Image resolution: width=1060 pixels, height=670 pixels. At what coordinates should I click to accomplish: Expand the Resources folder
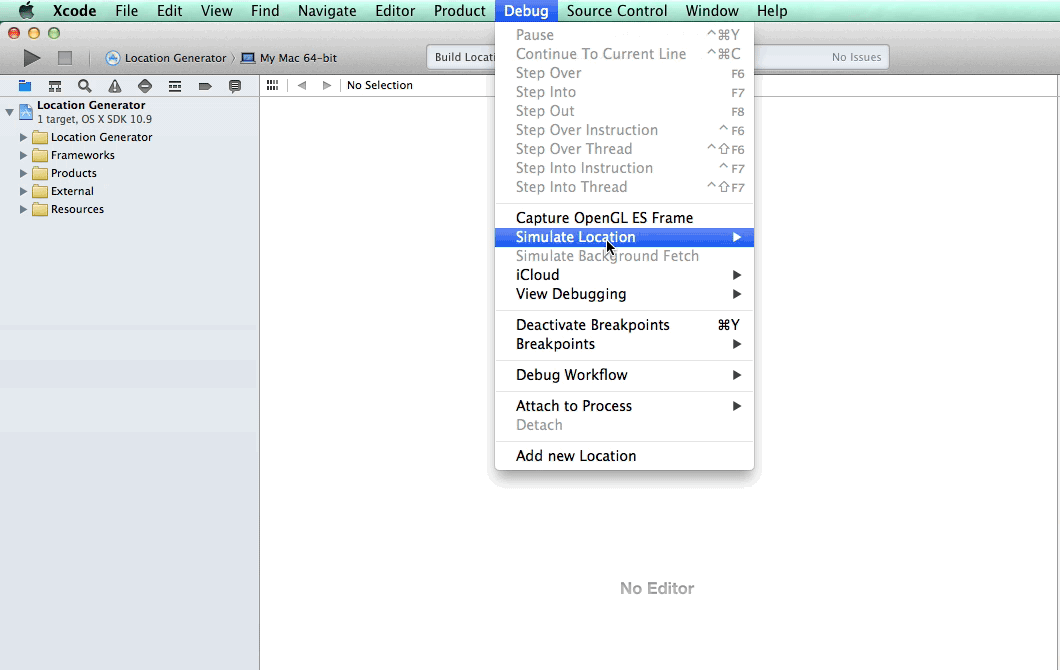pyautogui.click(x=23, y=210)
